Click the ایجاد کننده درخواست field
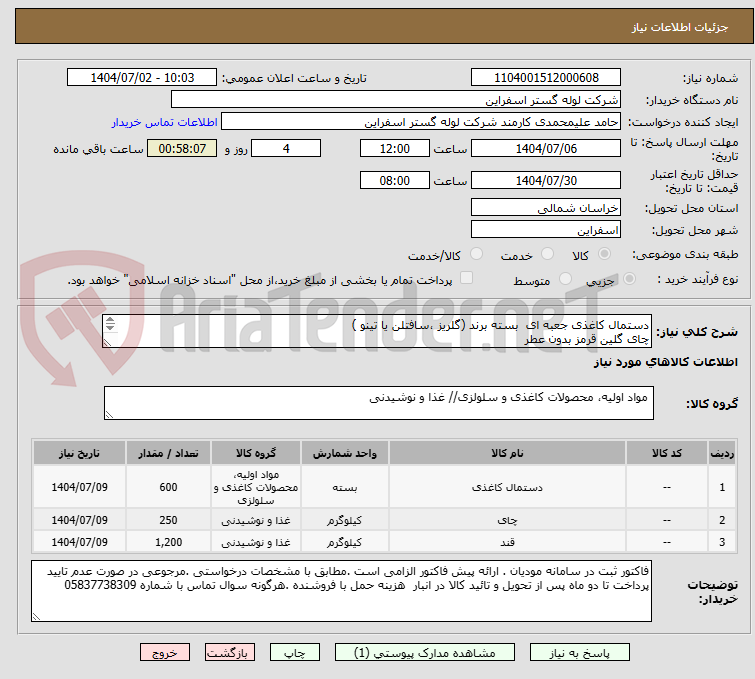 421,122
